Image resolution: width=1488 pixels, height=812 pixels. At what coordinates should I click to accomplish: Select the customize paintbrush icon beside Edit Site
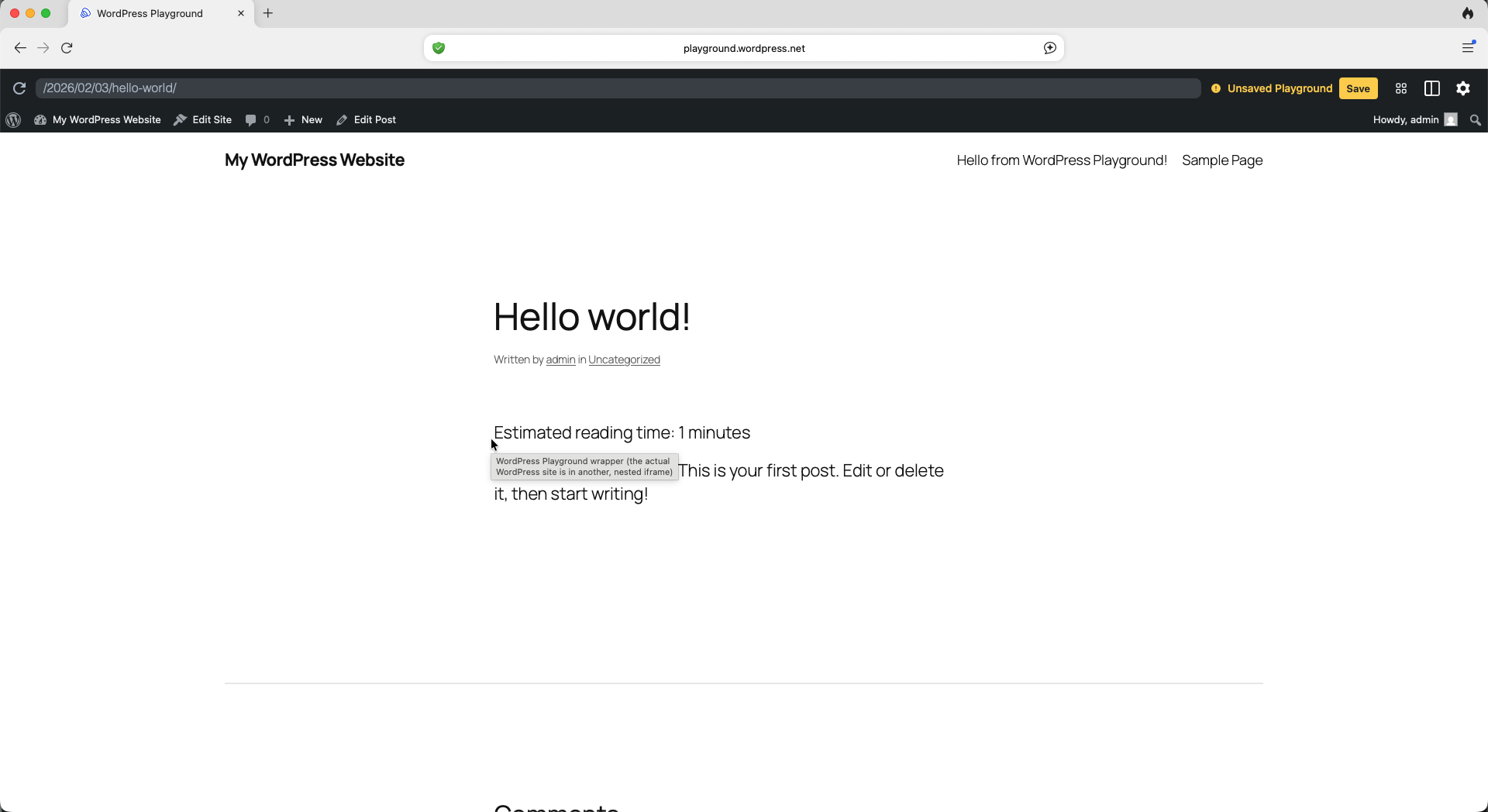[181, 119]
